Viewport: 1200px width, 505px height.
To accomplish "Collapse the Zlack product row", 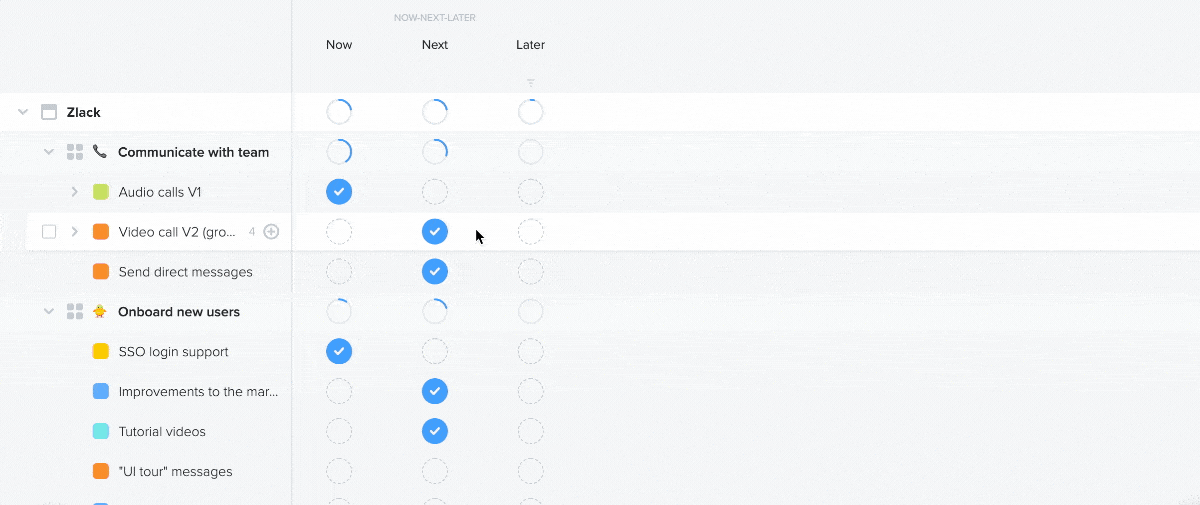I will (x=23, y=112).
